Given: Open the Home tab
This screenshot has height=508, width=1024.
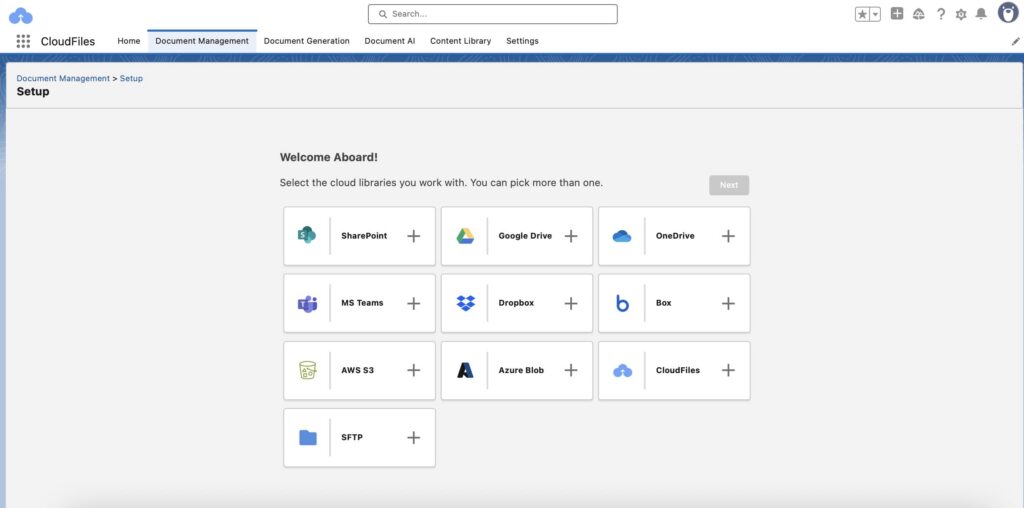Looking at the screenshot, I should point(129,41).
